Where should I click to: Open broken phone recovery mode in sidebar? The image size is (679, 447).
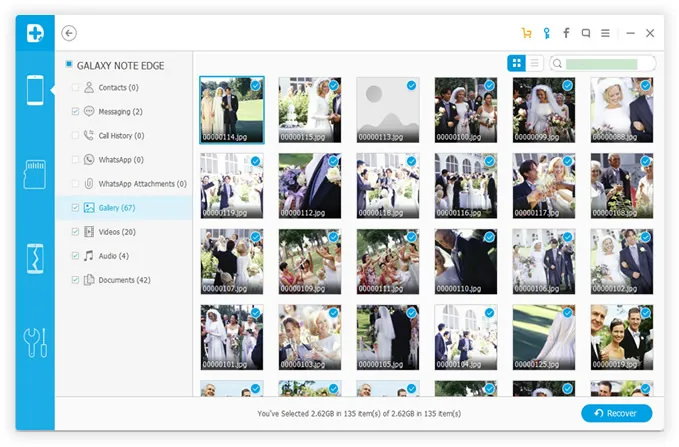(35, 258)
